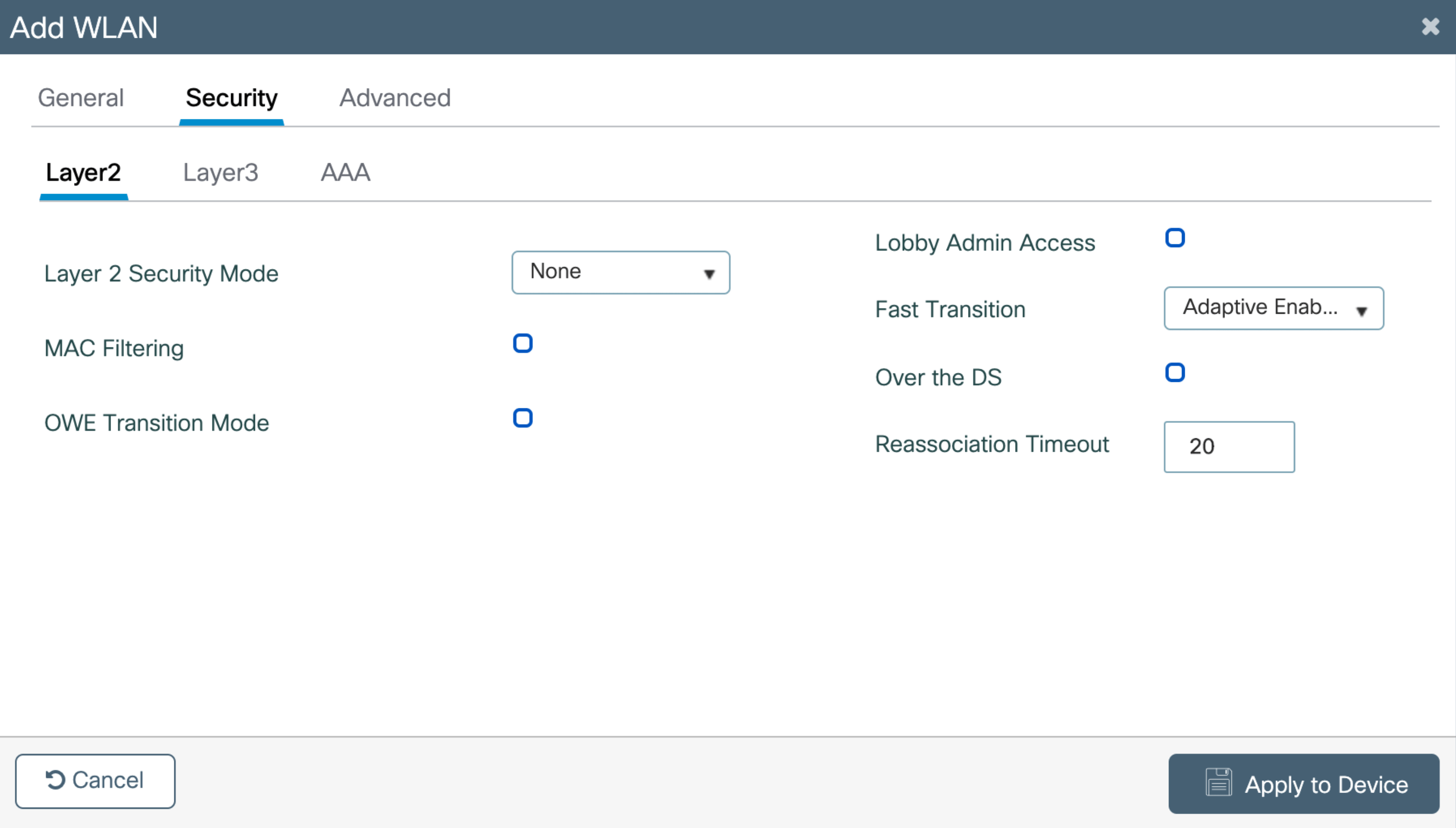Expand the None security mode selector arrow
This screenshot has width=1456, height=828.
click(709, 275)
